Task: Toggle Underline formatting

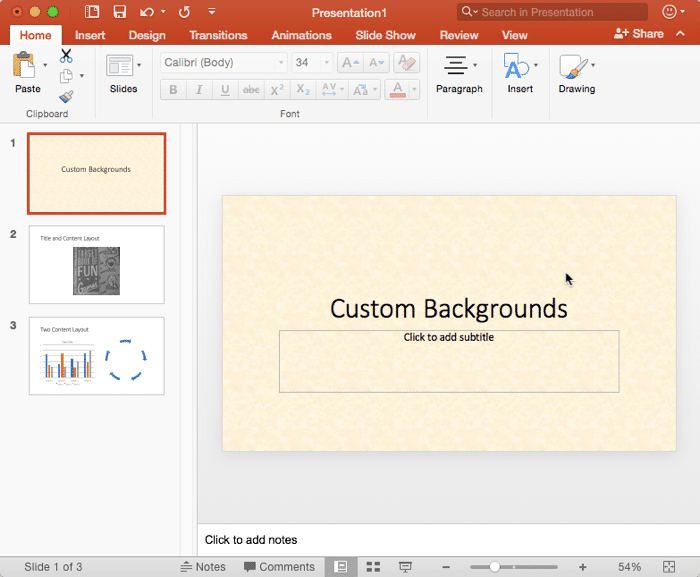Action: (225, 90)
